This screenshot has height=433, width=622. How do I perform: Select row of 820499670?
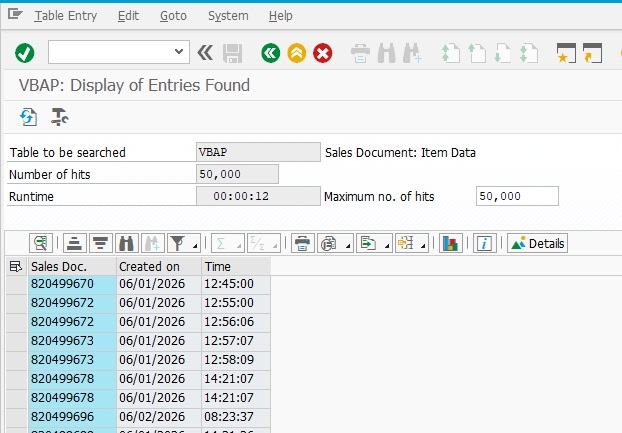tap(17, 284)
